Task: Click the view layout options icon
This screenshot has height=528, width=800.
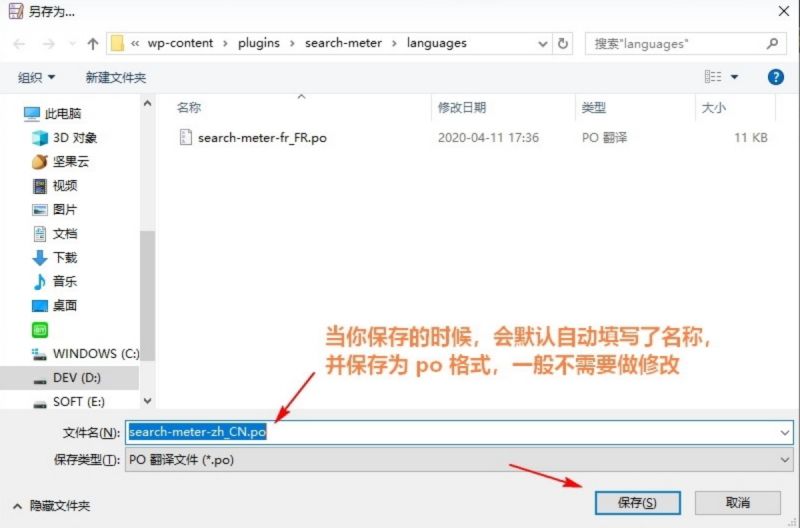Action: [x=714, y=77]
